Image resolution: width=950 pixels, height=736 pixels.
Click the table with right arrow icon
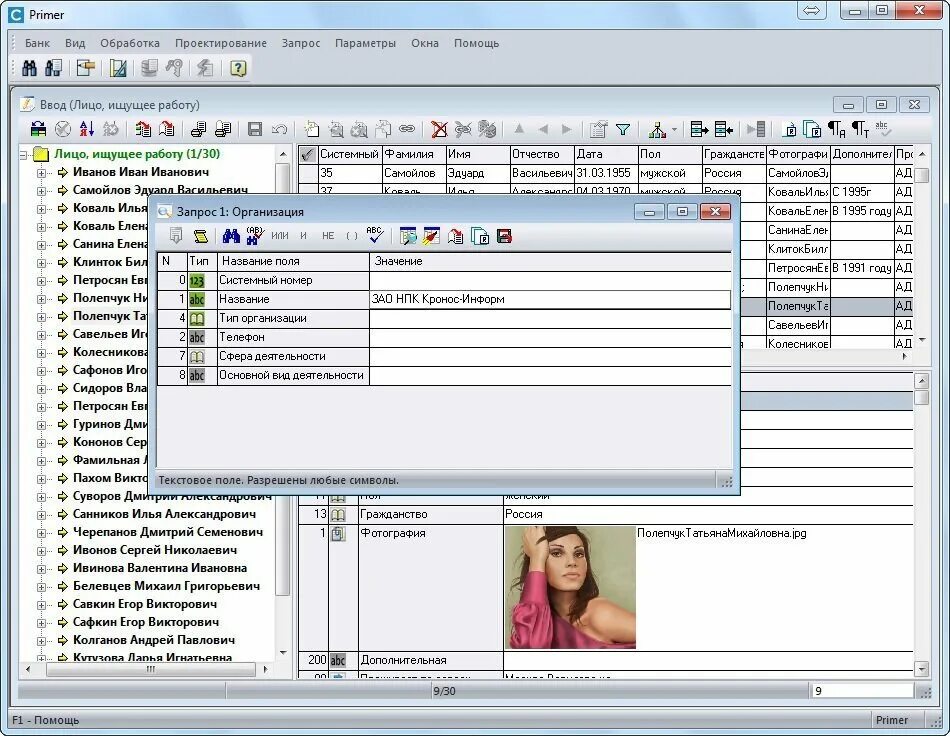pos(700,129)
